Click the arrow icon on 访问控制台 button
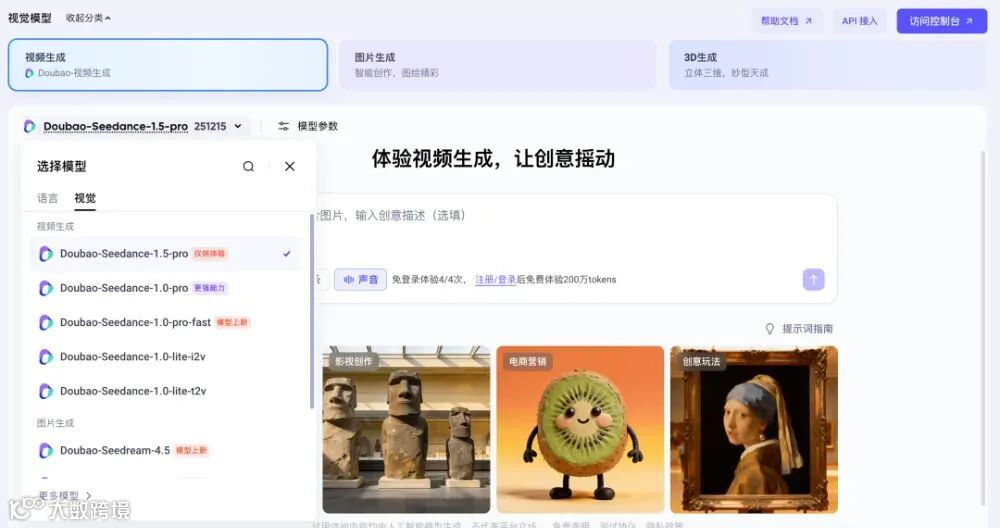This screenshot has height=528, width=1000. point(969,21)
